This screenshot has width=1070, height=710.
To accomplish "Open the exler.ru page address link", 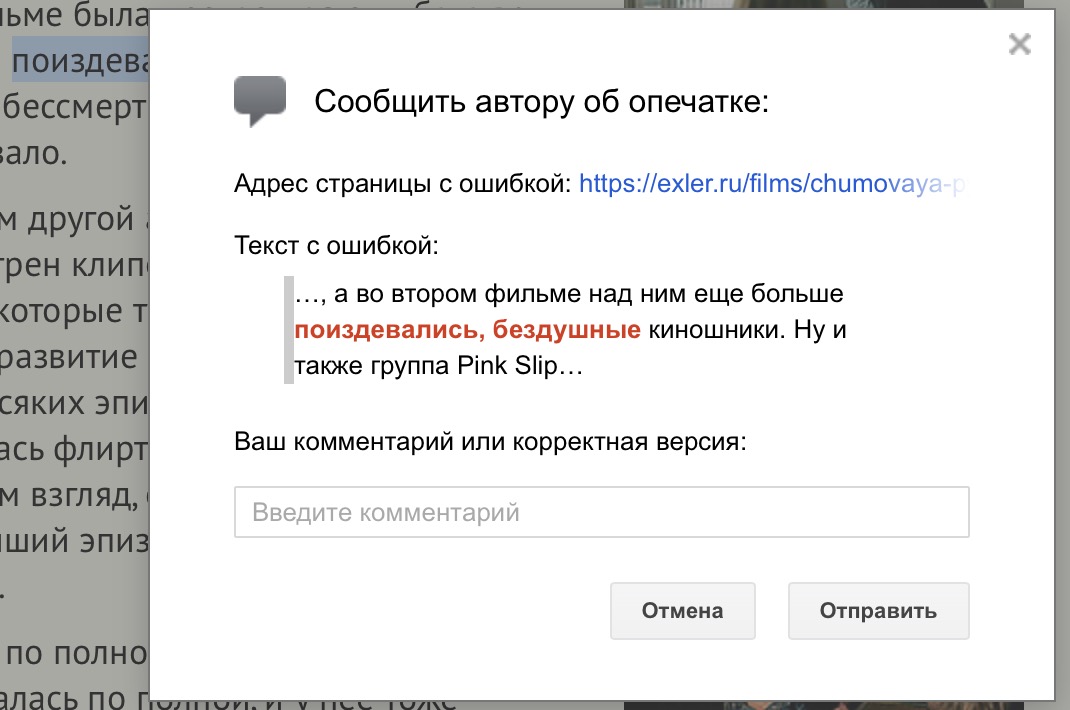I will coord(772,184).
